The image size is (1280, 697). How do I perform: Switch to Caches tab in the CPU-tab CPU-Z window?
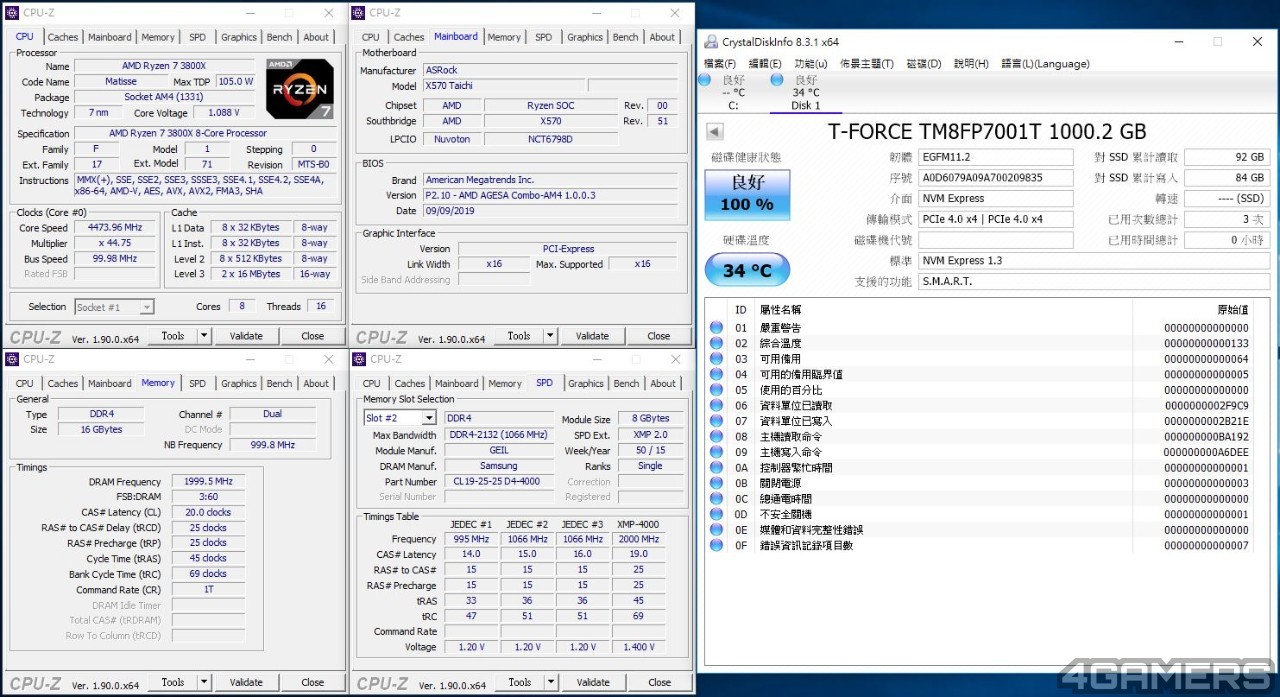click(63, 37)
